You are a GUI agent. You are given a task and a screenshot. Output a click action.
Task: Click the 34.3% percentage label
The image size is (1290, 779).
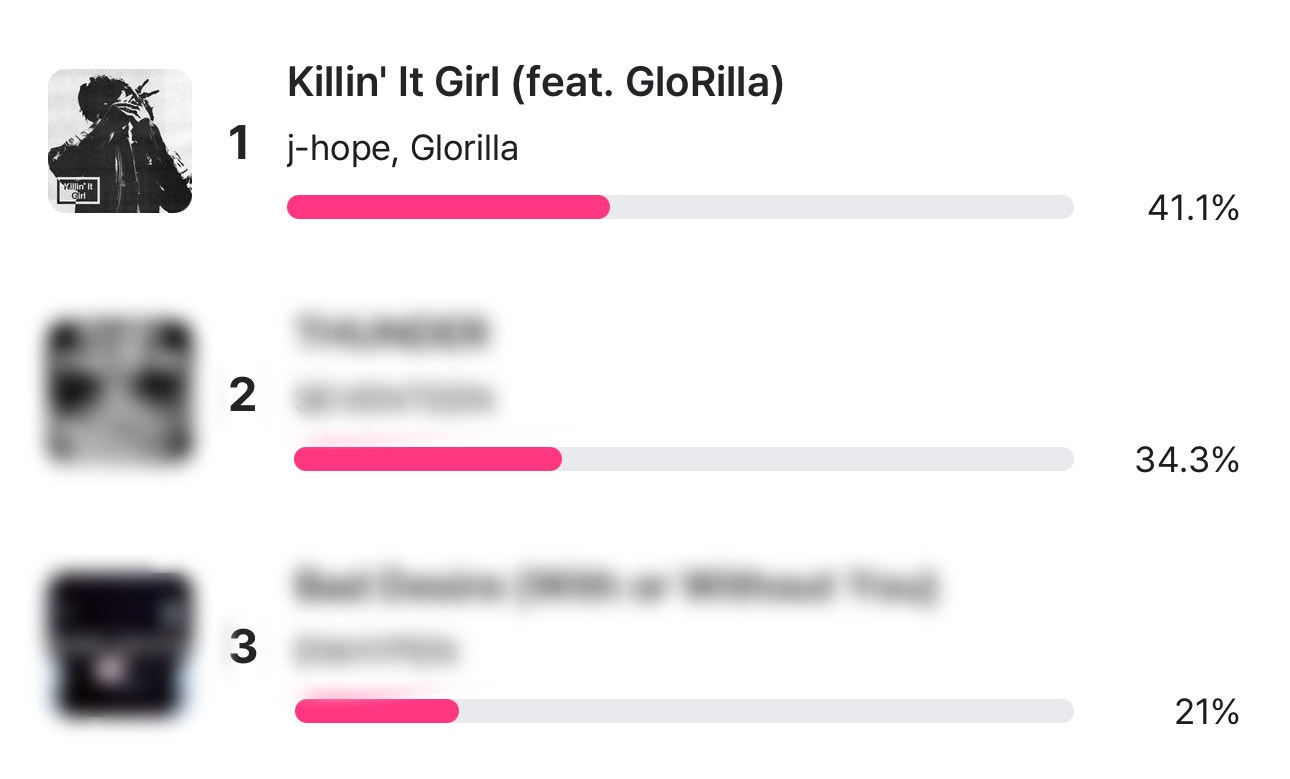tap(1189, 460)
